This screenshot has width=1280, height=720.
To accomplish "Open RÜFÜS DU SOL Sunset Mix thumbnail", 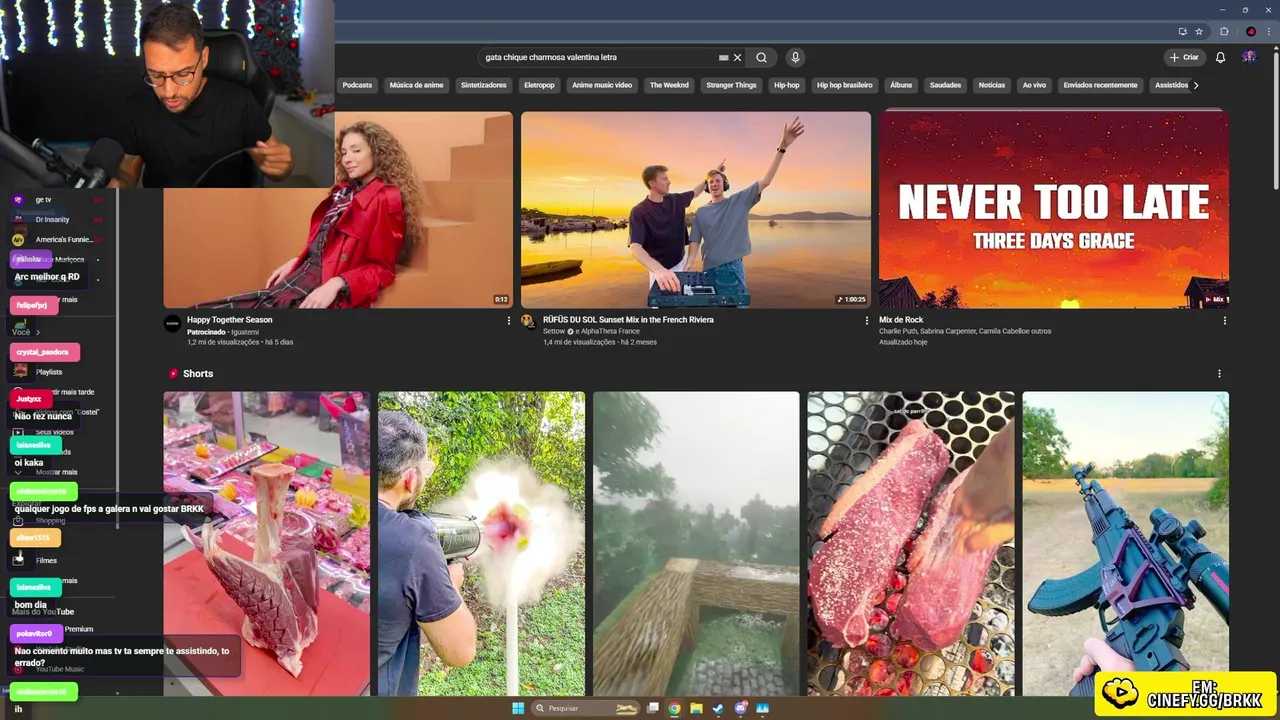I will point(696,209).
